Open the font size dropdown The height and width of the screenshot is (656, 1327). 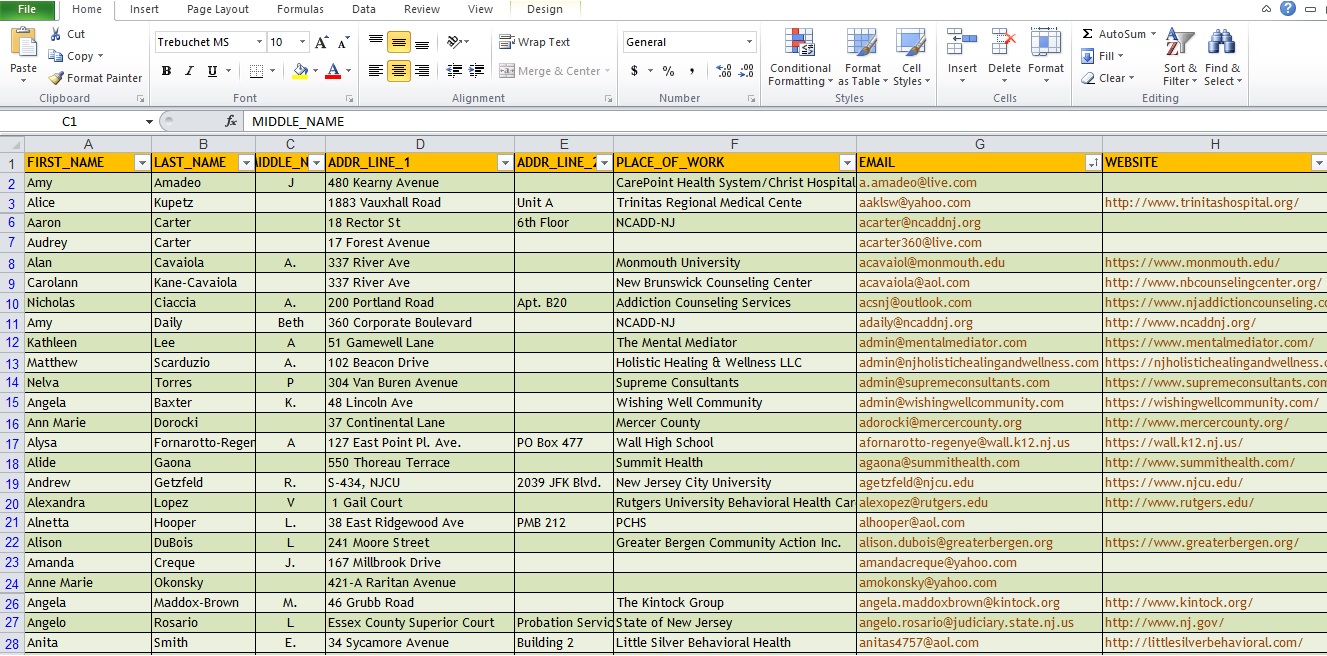(x=303, y=42)
